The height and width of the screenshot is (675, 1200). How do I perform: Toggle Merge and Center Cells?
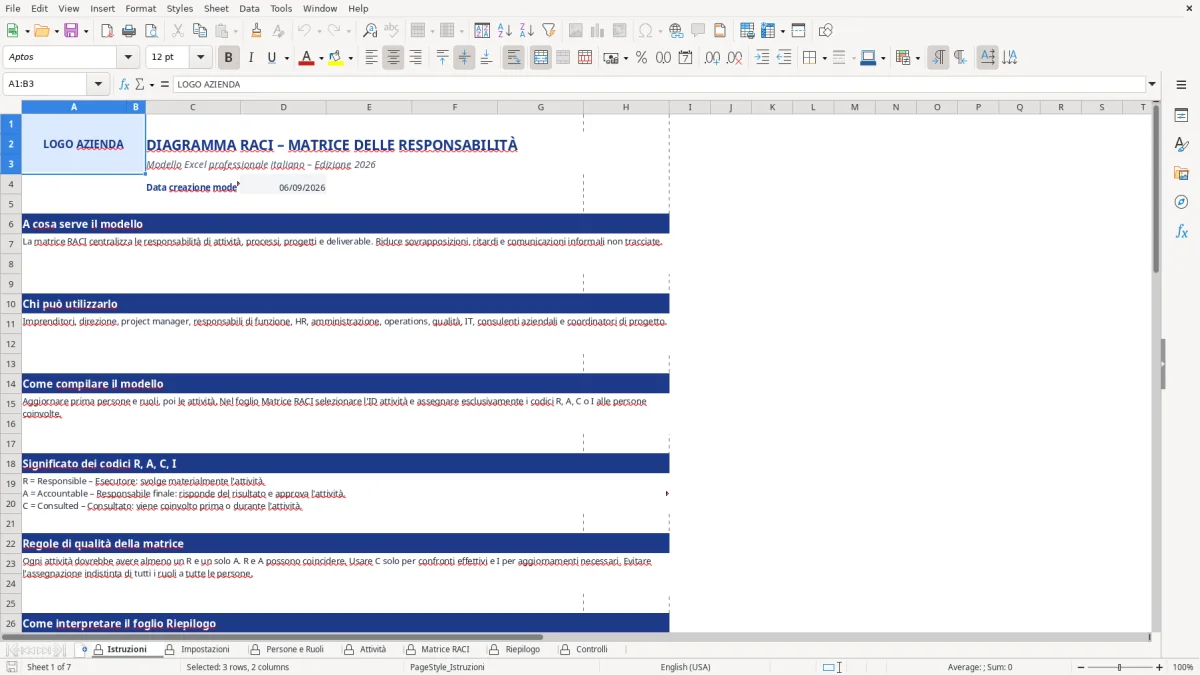pos(541,58)
